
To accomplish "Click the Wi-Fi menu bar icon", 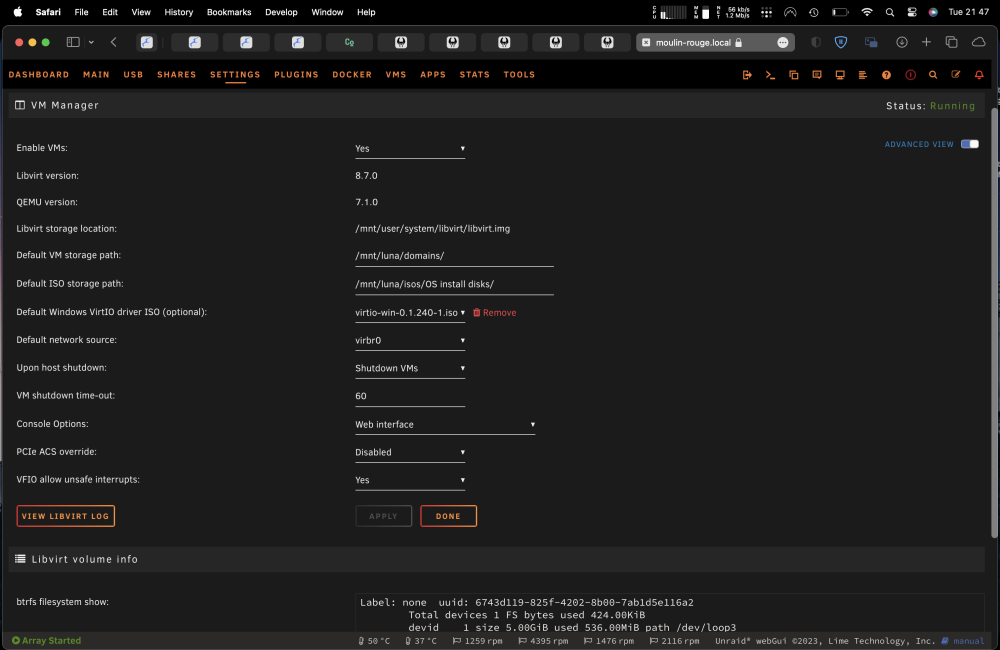I will 867,12.
